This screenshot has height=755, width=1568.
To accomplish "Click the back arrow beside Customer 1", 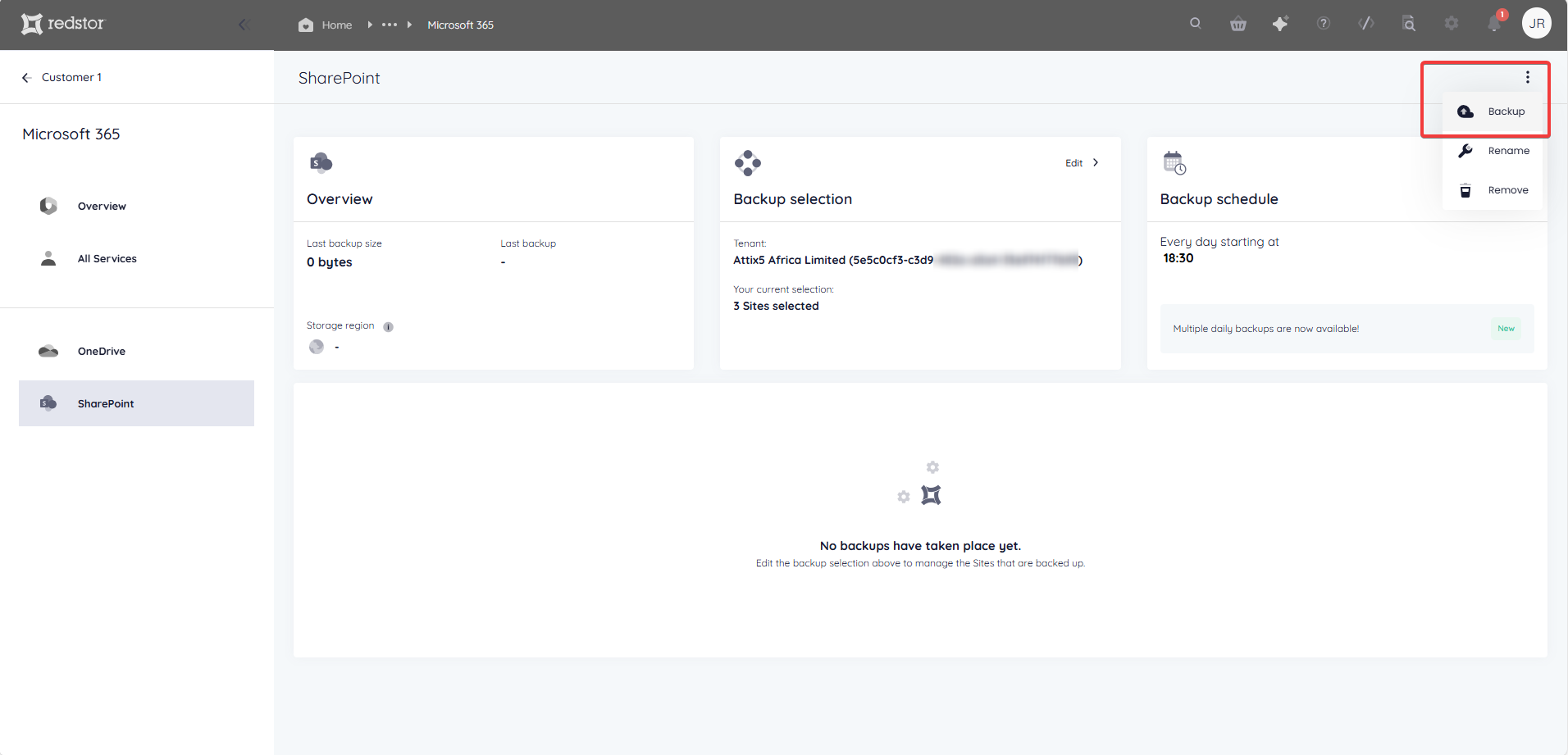I will coord(26,77).
